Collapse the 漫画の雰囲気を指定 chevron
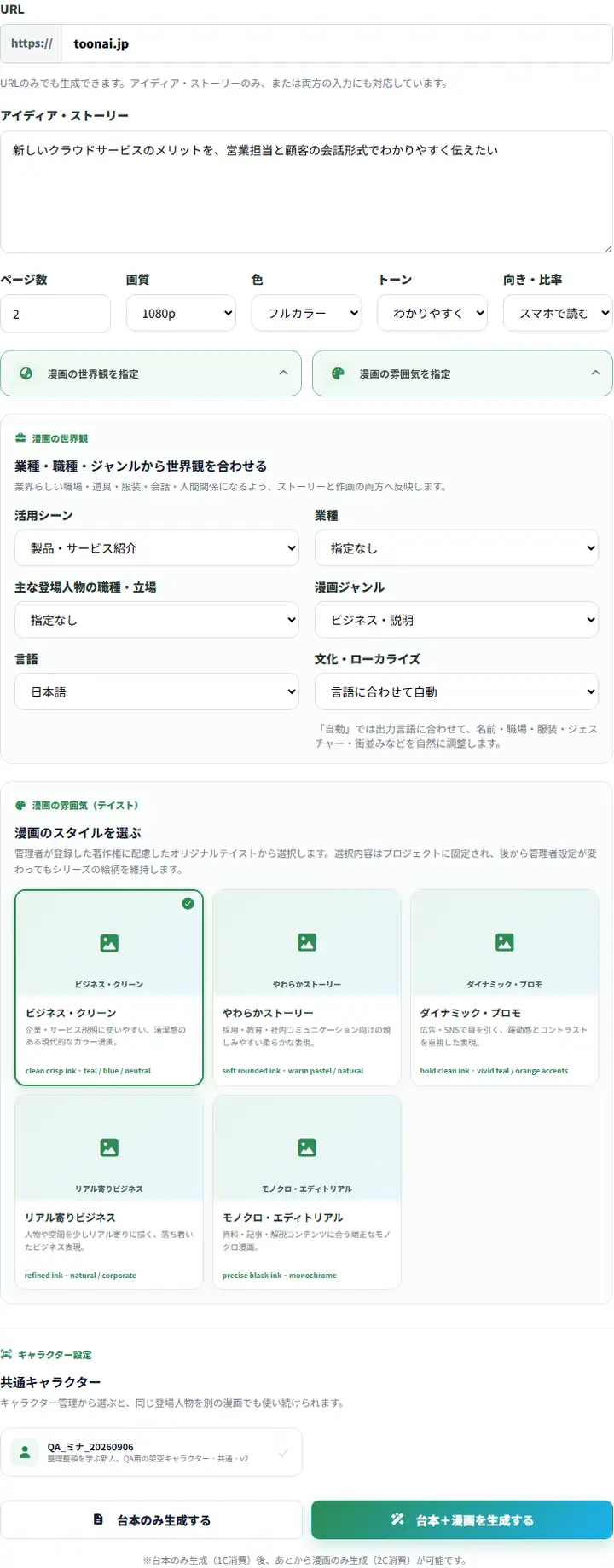This screenshot has width=614, height=1568. [595, 373]
